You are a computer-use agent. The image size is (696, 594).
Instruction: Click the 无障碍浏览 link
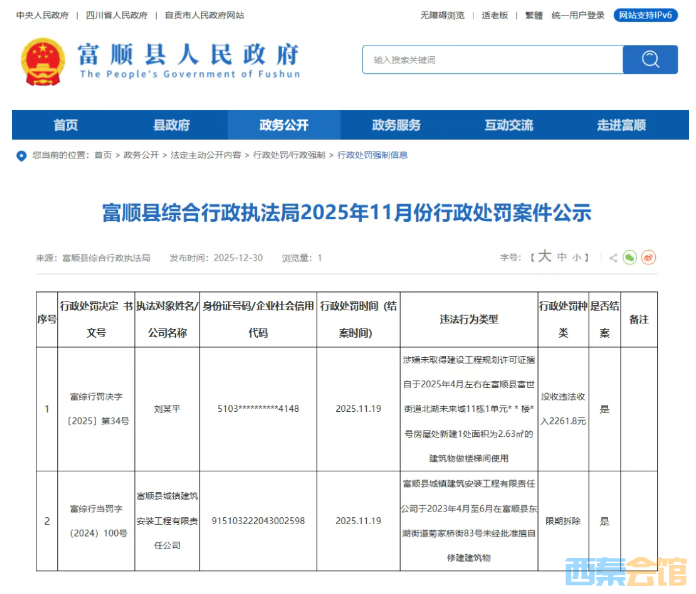442,15
